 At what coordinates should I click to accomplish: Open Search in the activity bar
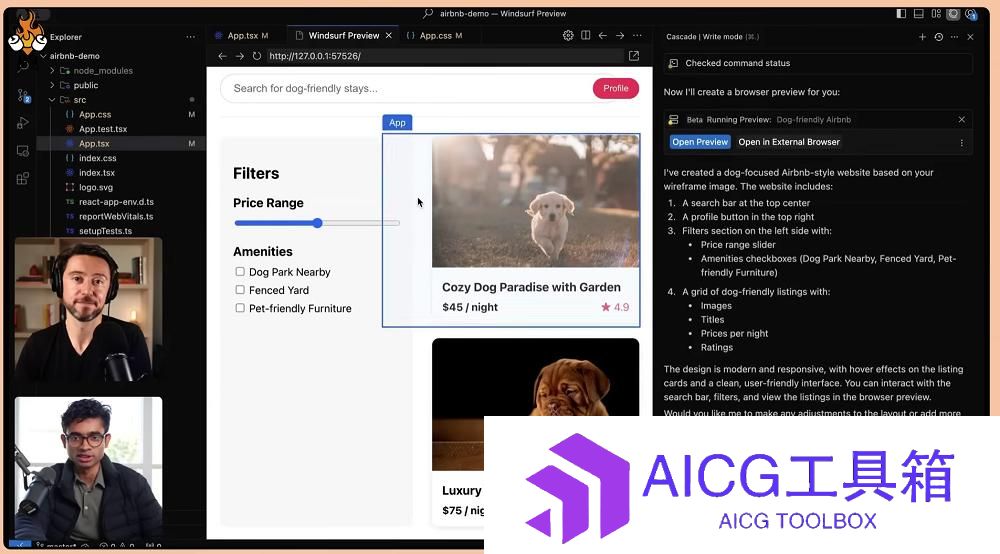24,66
